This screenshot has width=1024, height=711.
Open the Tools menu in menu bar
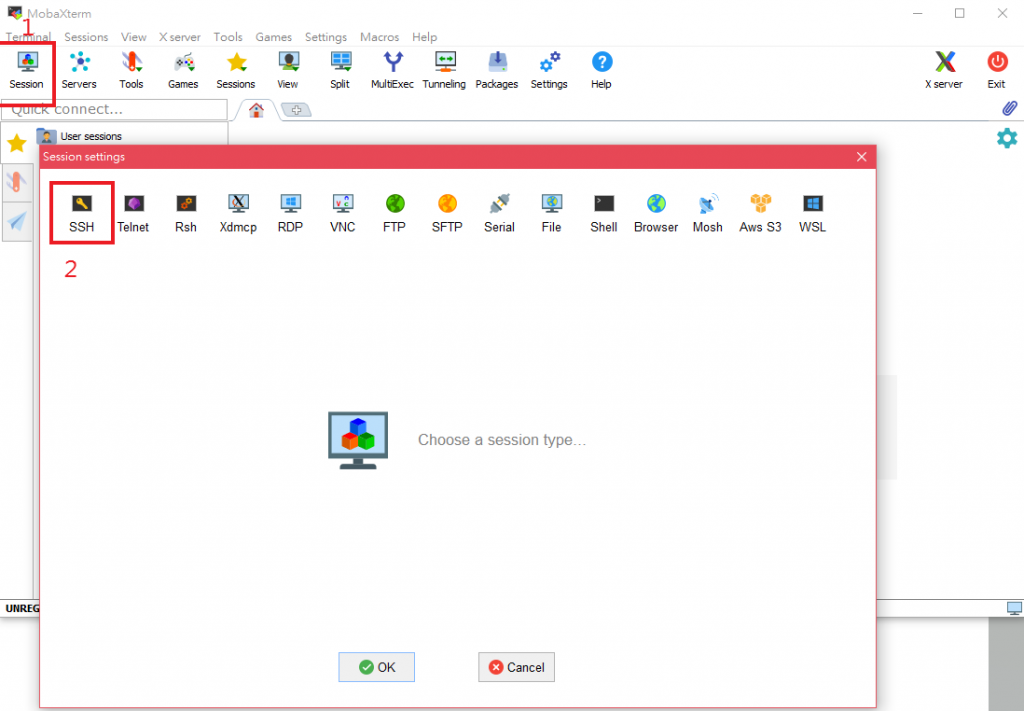tap(228, 37)
